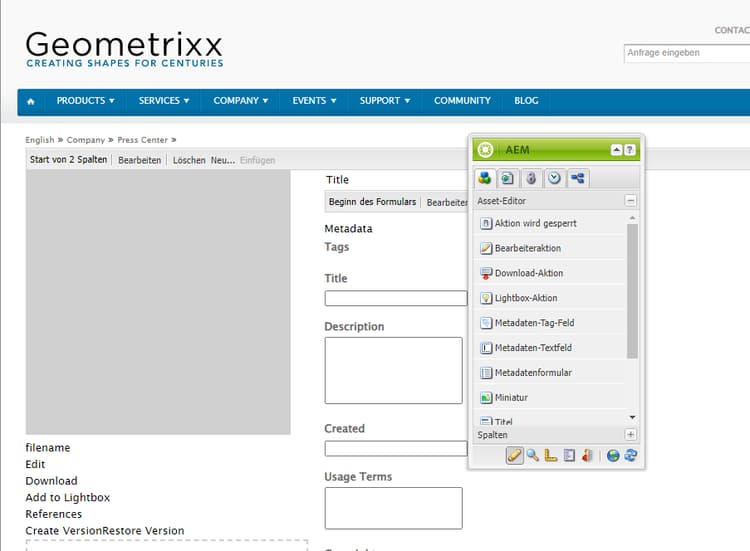Click the Client Context person icon in sidekick footer

point(587,455)
